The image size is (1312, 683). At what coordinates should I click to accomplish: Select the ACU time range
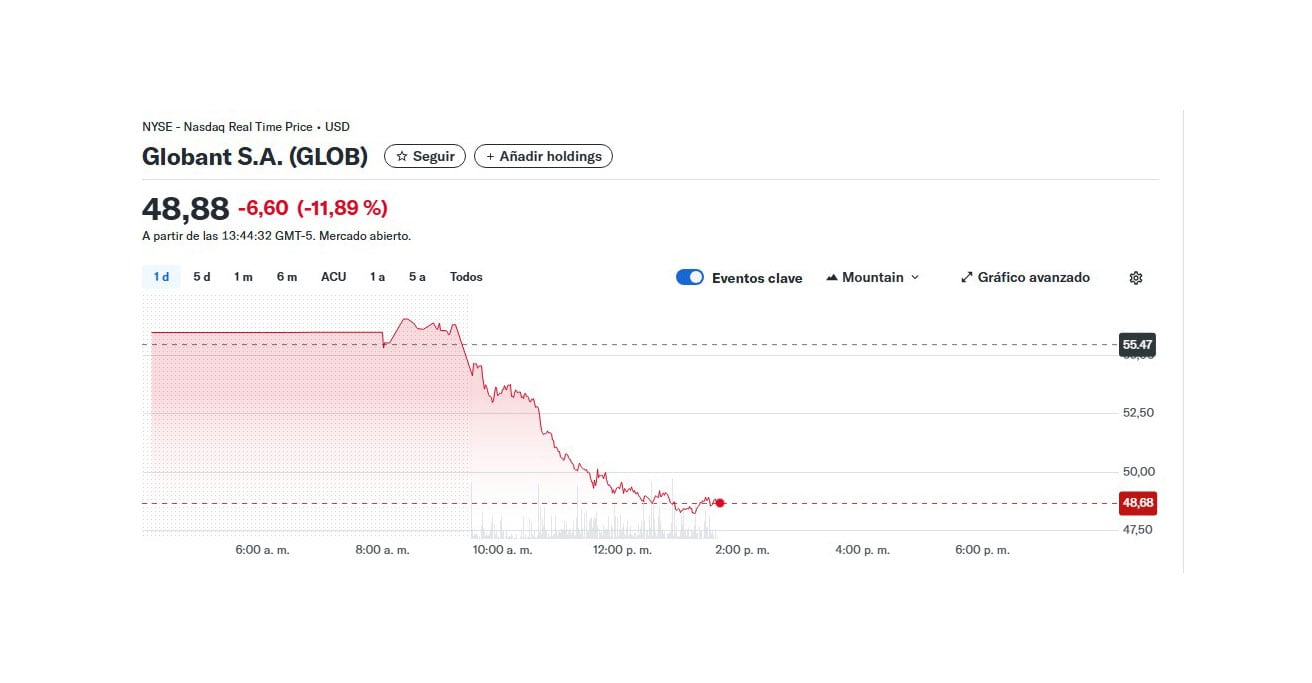pyautogui.click(x=333, y=276)
